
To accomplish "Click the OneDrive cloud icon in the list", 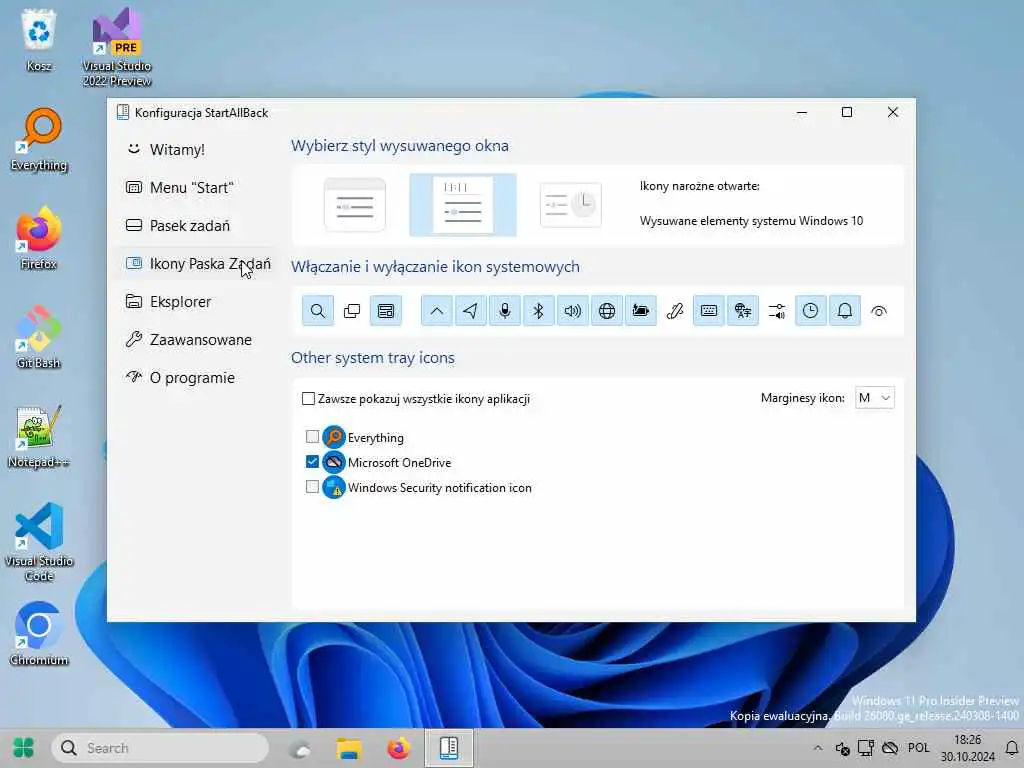I will [x=334, y=462].
